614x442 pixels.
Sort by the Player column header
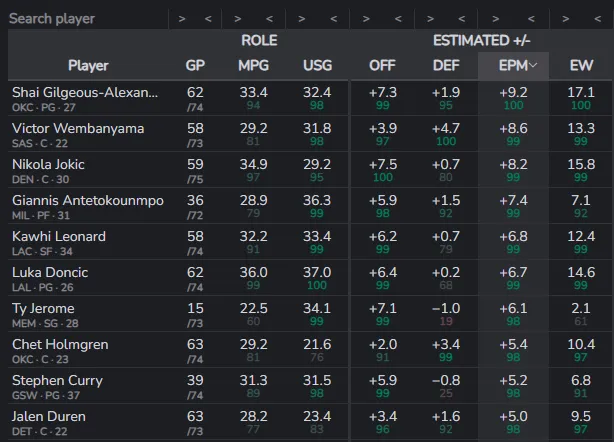88,66
